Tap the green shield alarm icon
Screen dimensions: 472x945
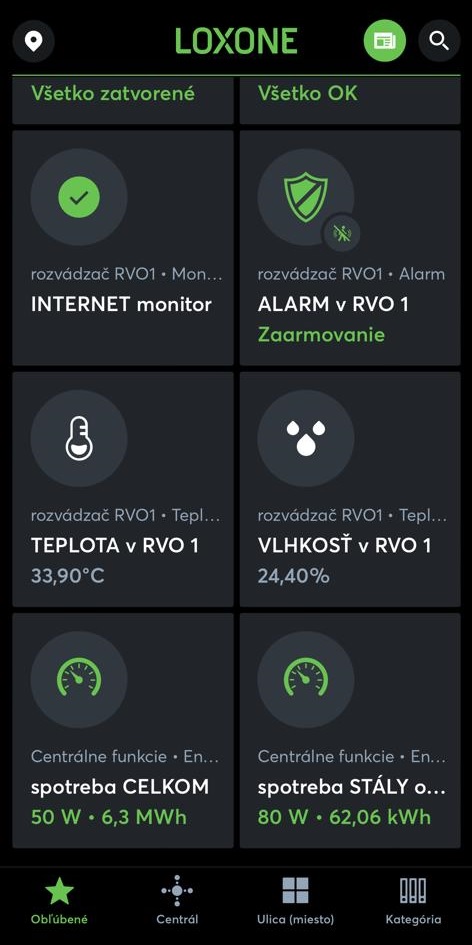point(306,197)
